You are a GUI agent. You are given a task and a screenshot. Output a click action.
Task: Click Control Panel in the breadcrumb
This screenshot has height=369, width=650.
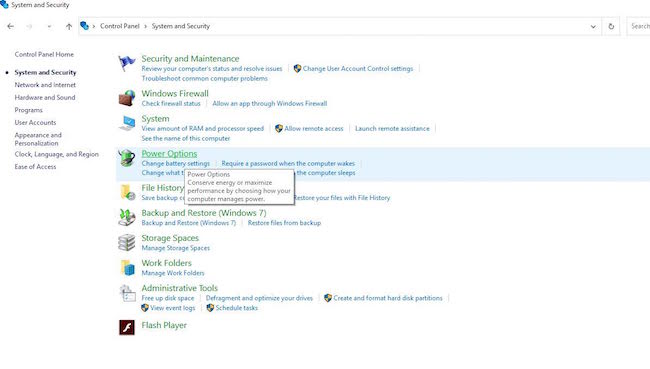pos(119,26)
